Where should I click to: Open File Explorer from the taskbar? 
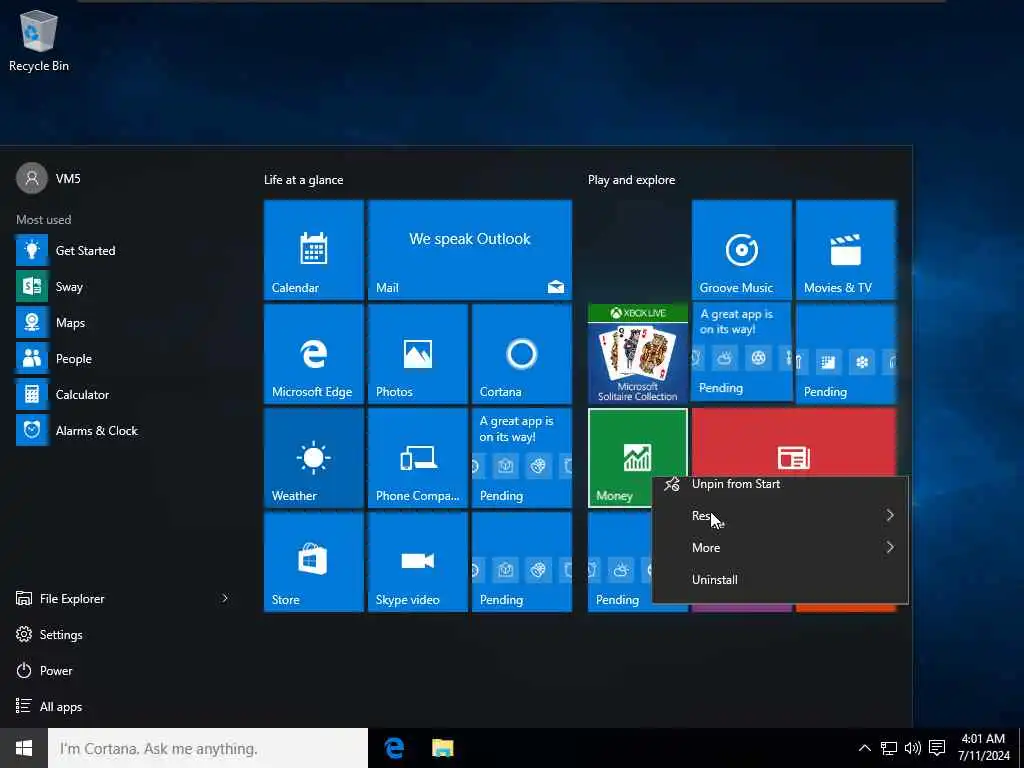[x=443, y=748]
